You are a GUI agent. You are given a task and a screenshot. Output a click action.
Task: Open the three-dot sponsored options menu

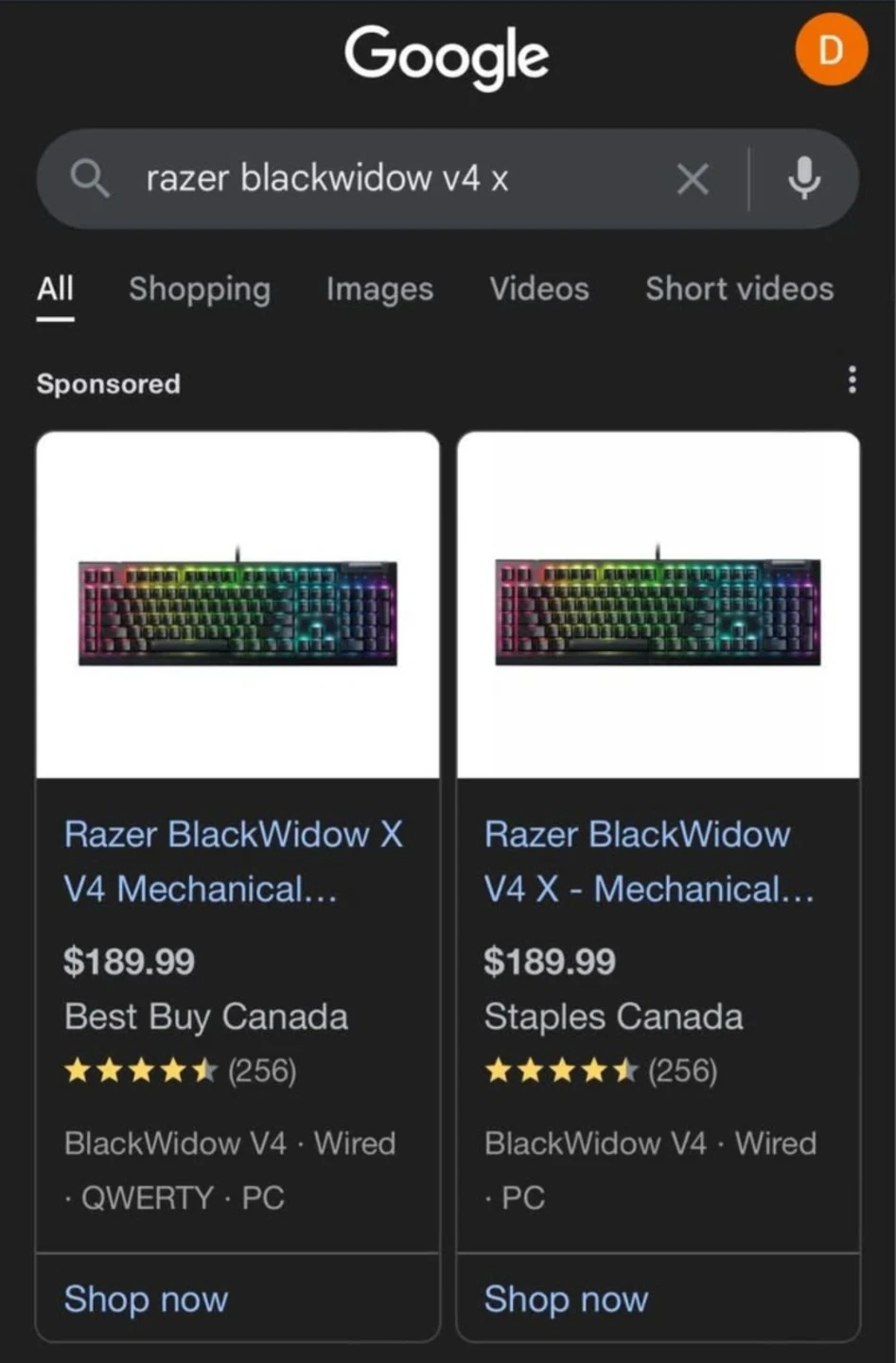coord(852,380)
